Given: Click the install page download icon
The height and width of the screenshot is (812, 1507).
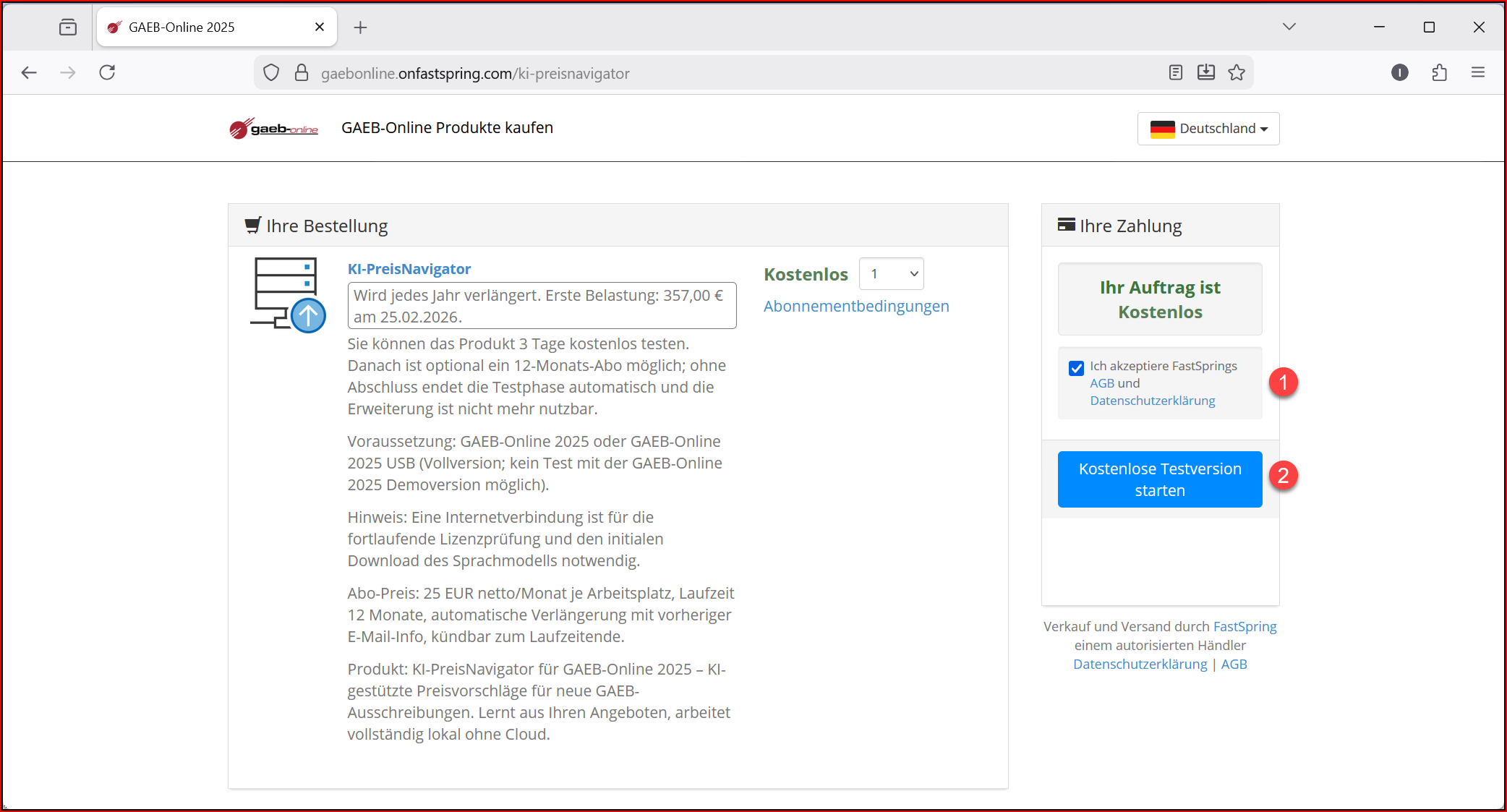Looking at the screenshot, I should point(1206,73).
